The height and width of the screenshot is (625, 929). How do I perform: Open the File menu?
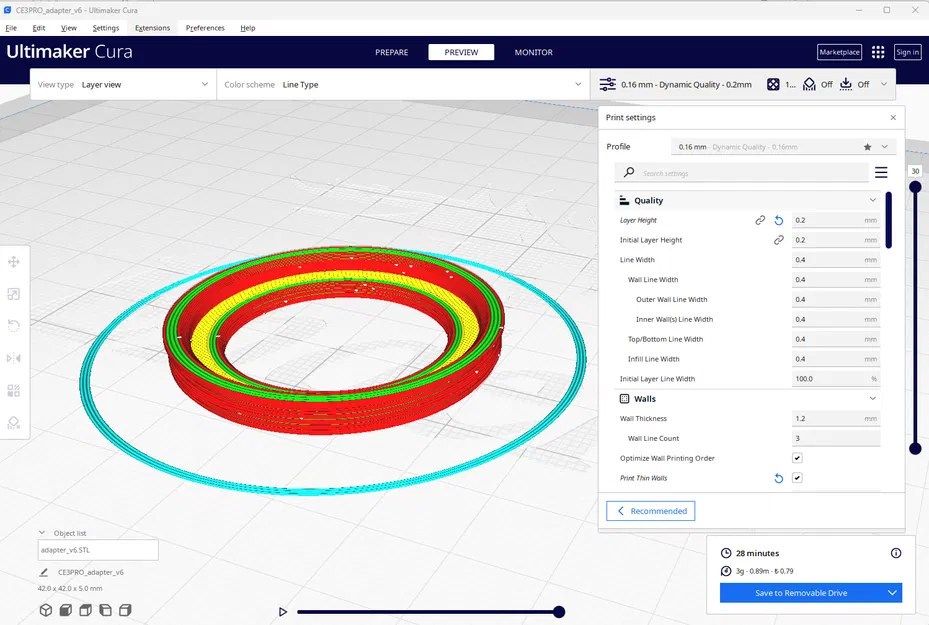coord(11,28)
